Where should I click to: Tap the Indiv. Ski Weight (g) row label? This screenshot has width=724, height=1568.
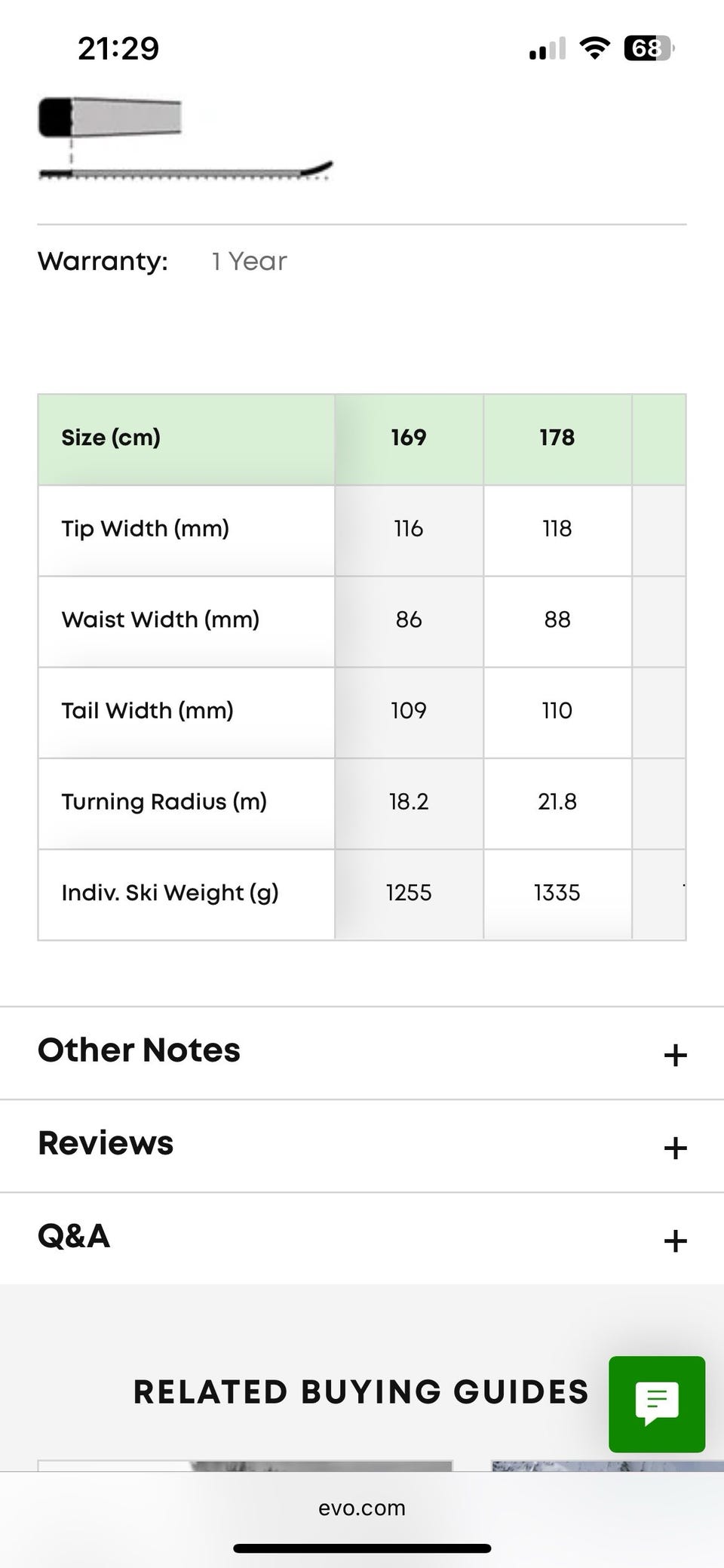[x=170, y=893]
